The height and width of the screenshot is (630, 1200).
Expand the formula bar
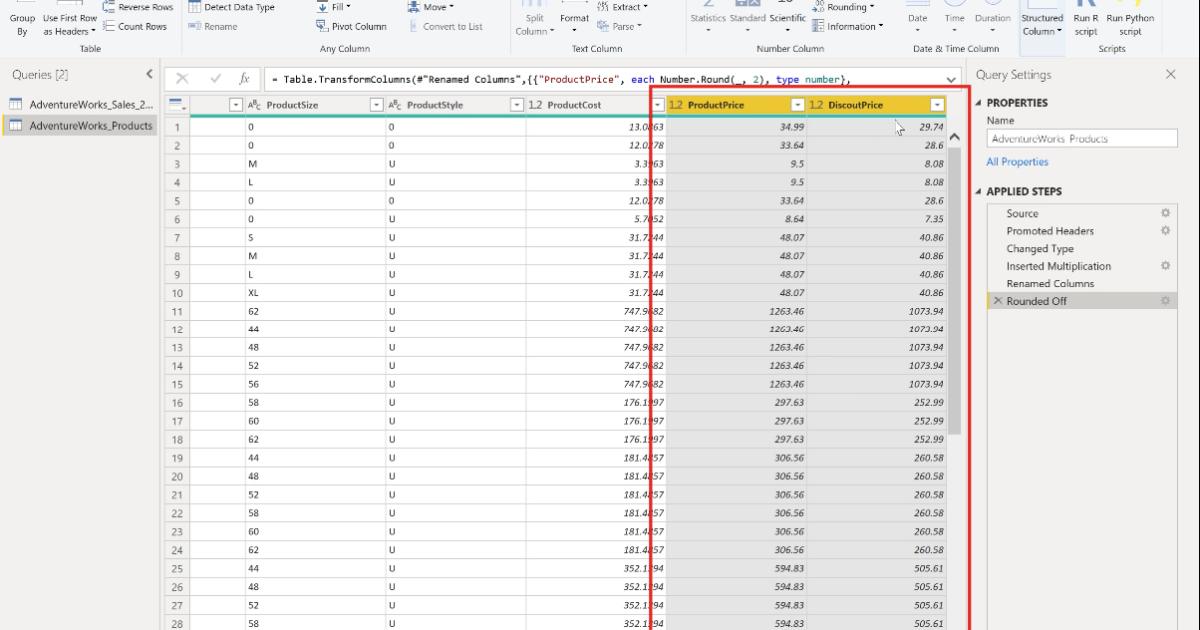[x=948, y=78]
